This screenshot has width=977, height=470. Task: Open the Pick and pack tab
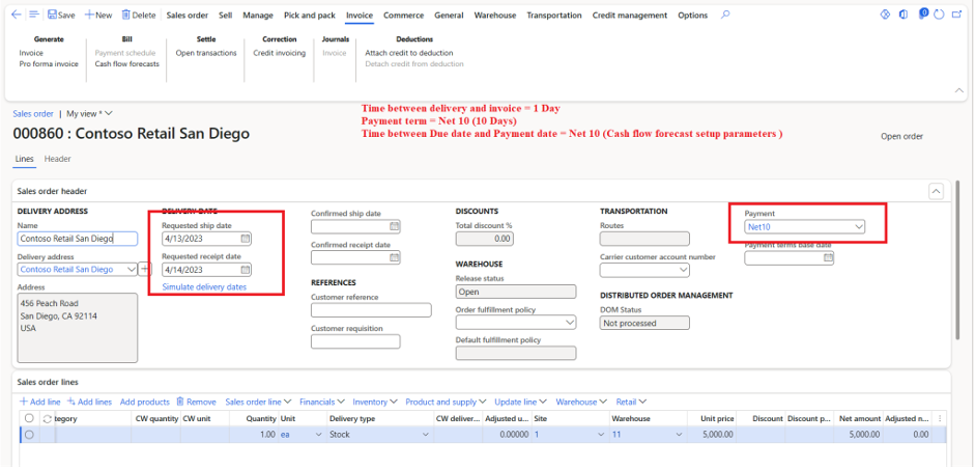pyautogui.click(x=309, y=15)
